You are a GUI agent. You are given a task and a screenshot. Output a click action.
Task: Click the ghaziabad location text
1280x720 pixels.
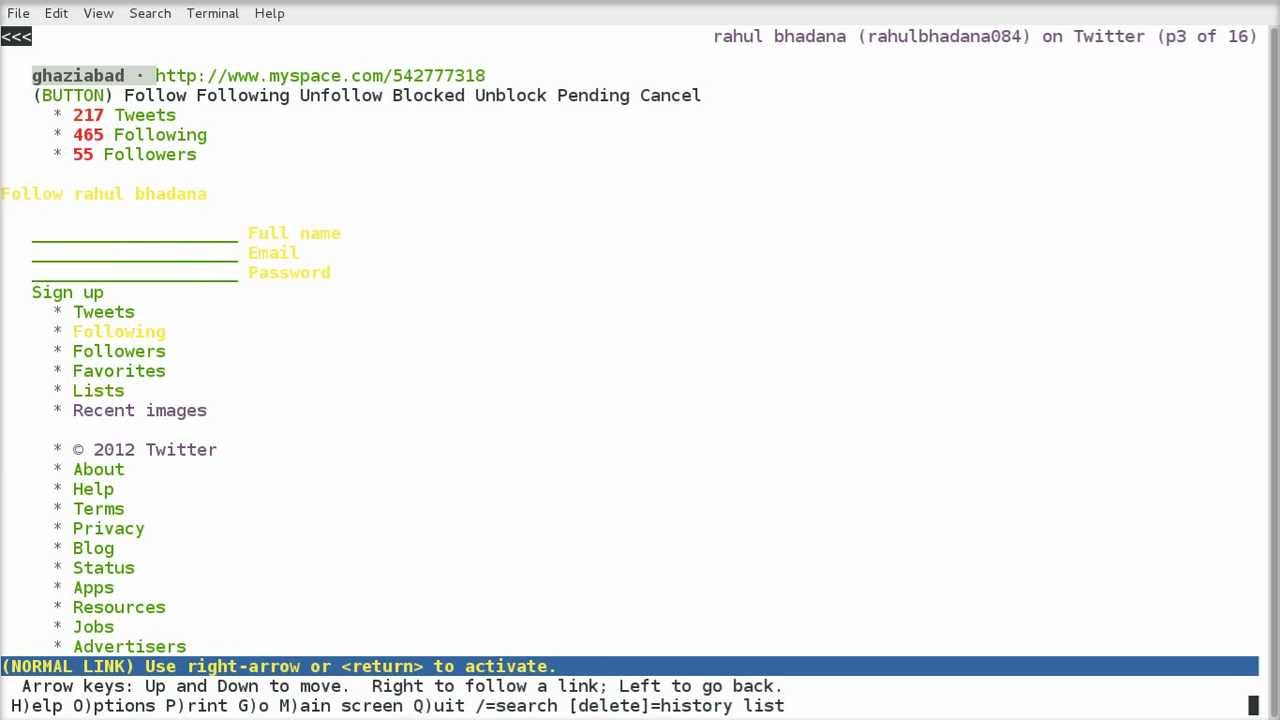pyautogui.click(x=78, y=76)
